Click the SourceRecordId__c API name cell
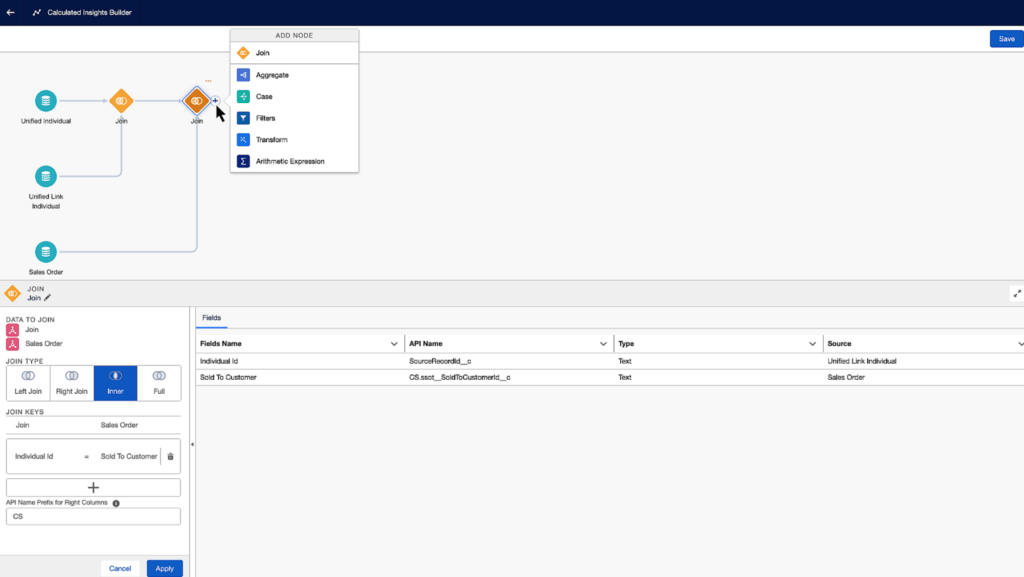The image size is (1024, 577). click(x=509, y=361)
